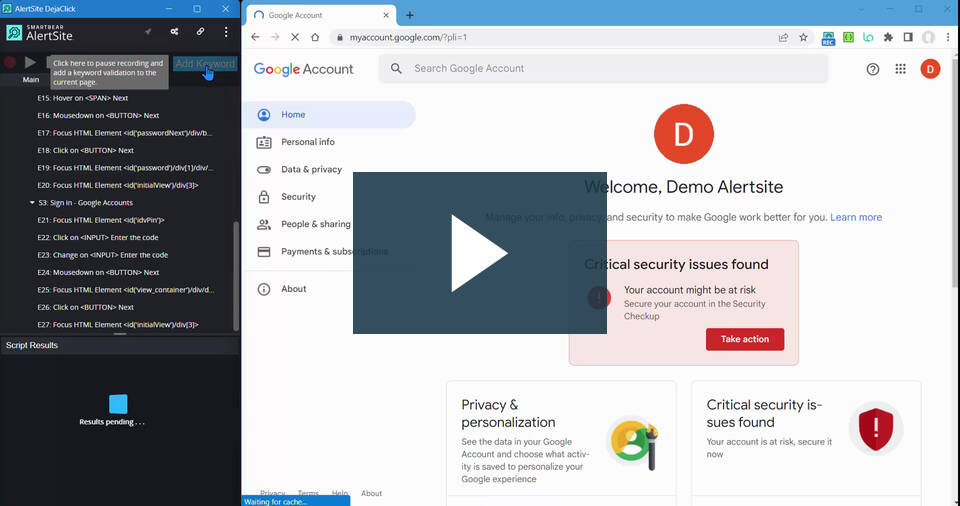The width and height of the screenshot is (960, 506).
Task: Select event E24: Mousedown on BUTTON Next
Action: (x=98, y=273)
